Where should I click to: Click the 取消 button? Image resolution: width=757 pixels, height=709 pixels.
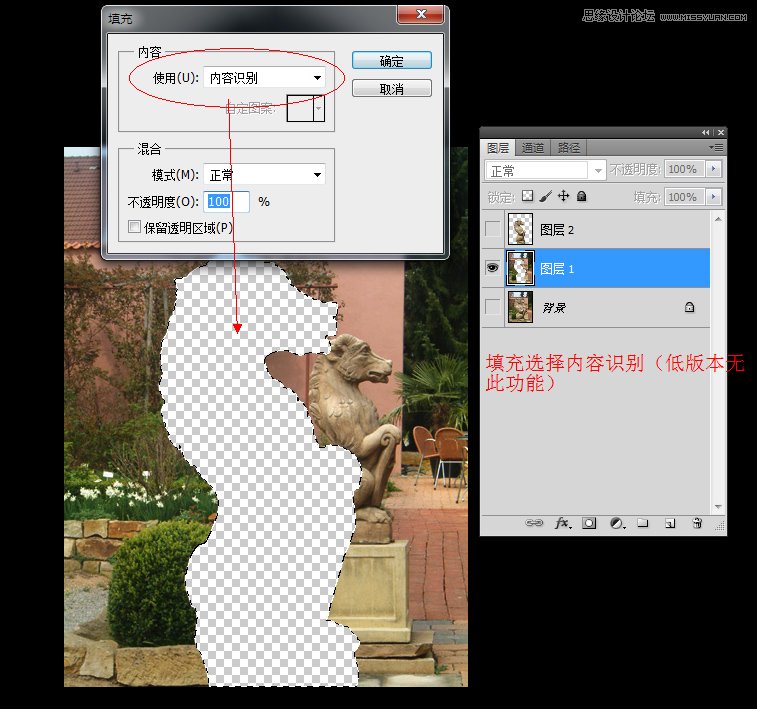click(392, 89)
